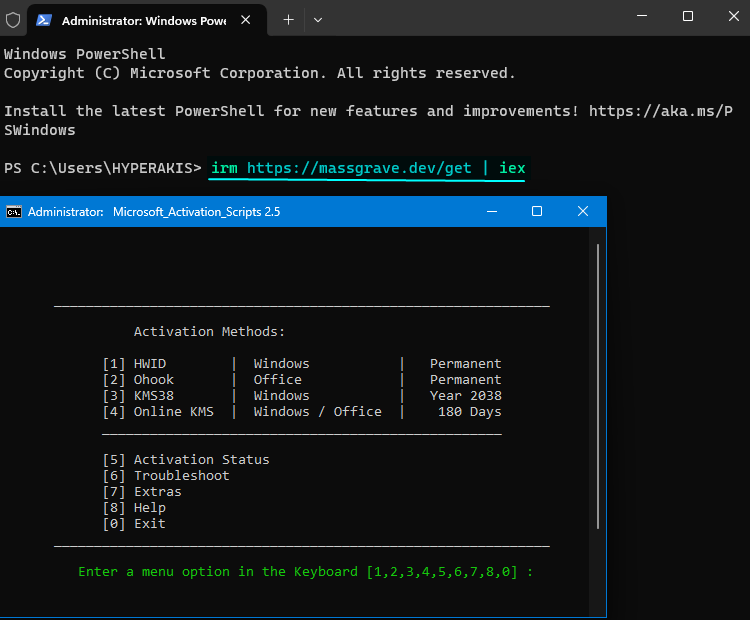
Task: Click the PS C:\Users\HYPERAKIS> prompt
Action: [103, 168]
